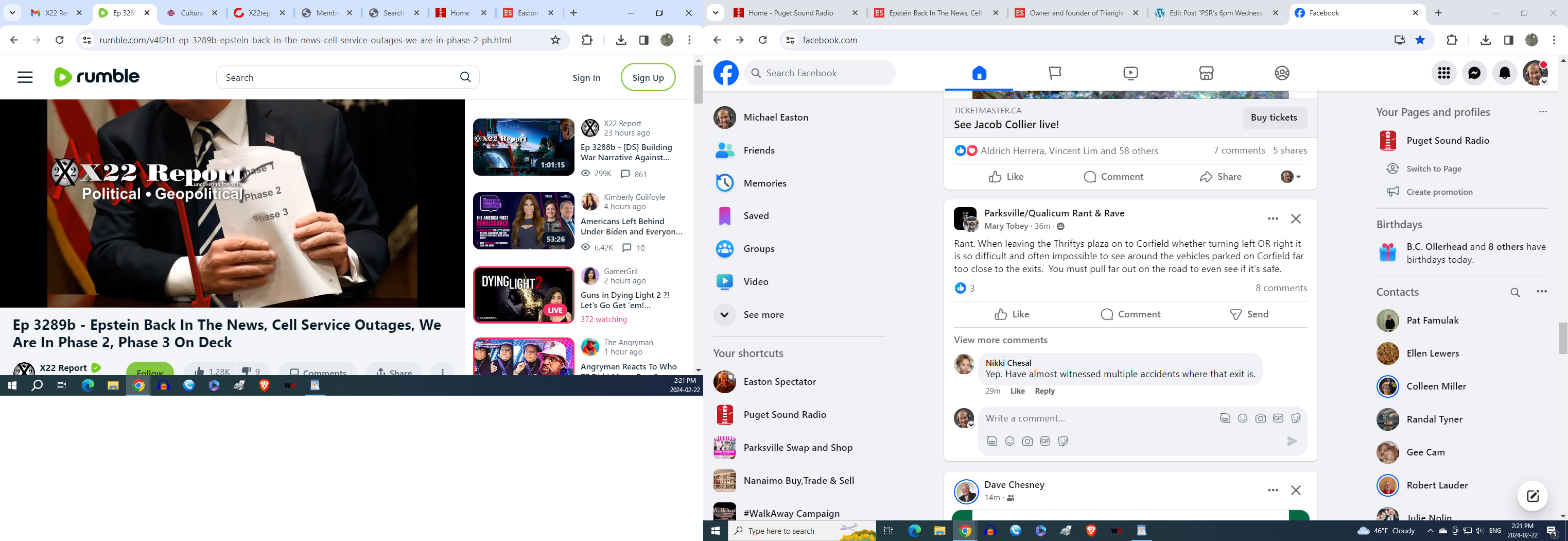Screen dimensions: 1568x541
Task: Click the Buy tickets button
Action: (x=1274, y=117)
